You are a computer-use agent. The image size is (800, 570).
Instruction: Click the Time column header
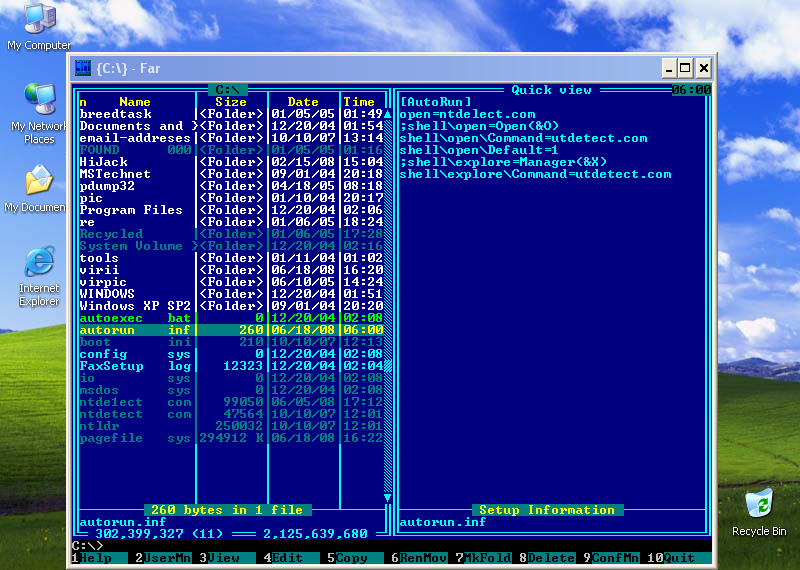pos(359,102)
